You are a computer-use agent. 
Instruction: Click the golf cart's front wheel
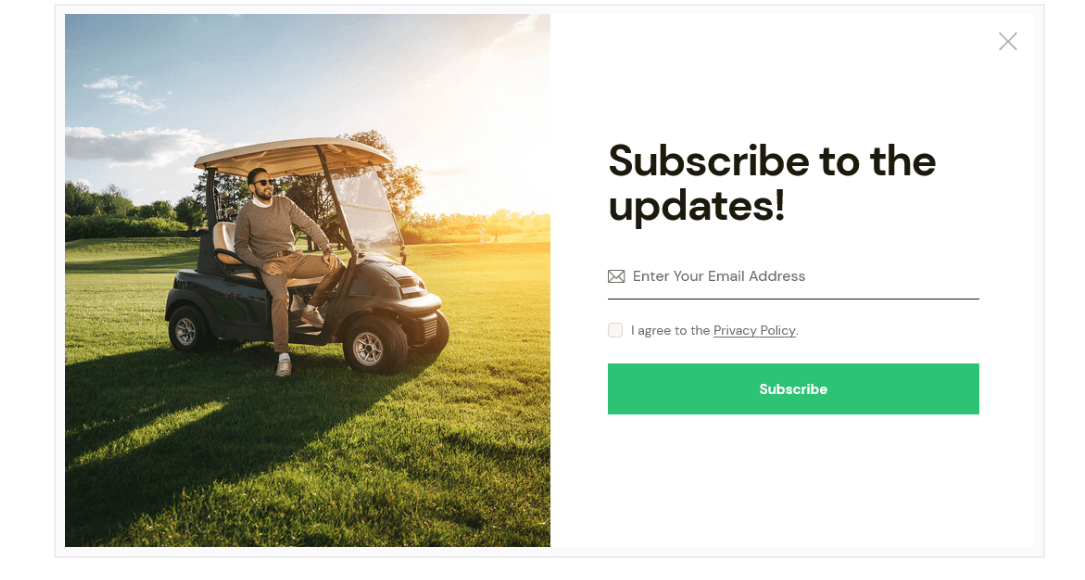(x=374, y=344)
